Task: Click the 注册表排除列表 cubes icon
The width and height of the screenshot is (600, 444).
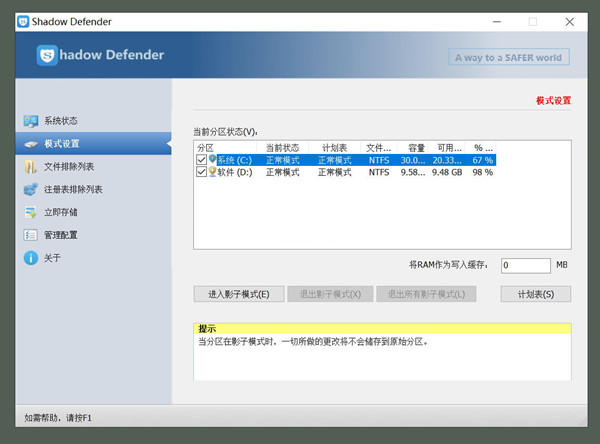Action: (x=31, y=189)
